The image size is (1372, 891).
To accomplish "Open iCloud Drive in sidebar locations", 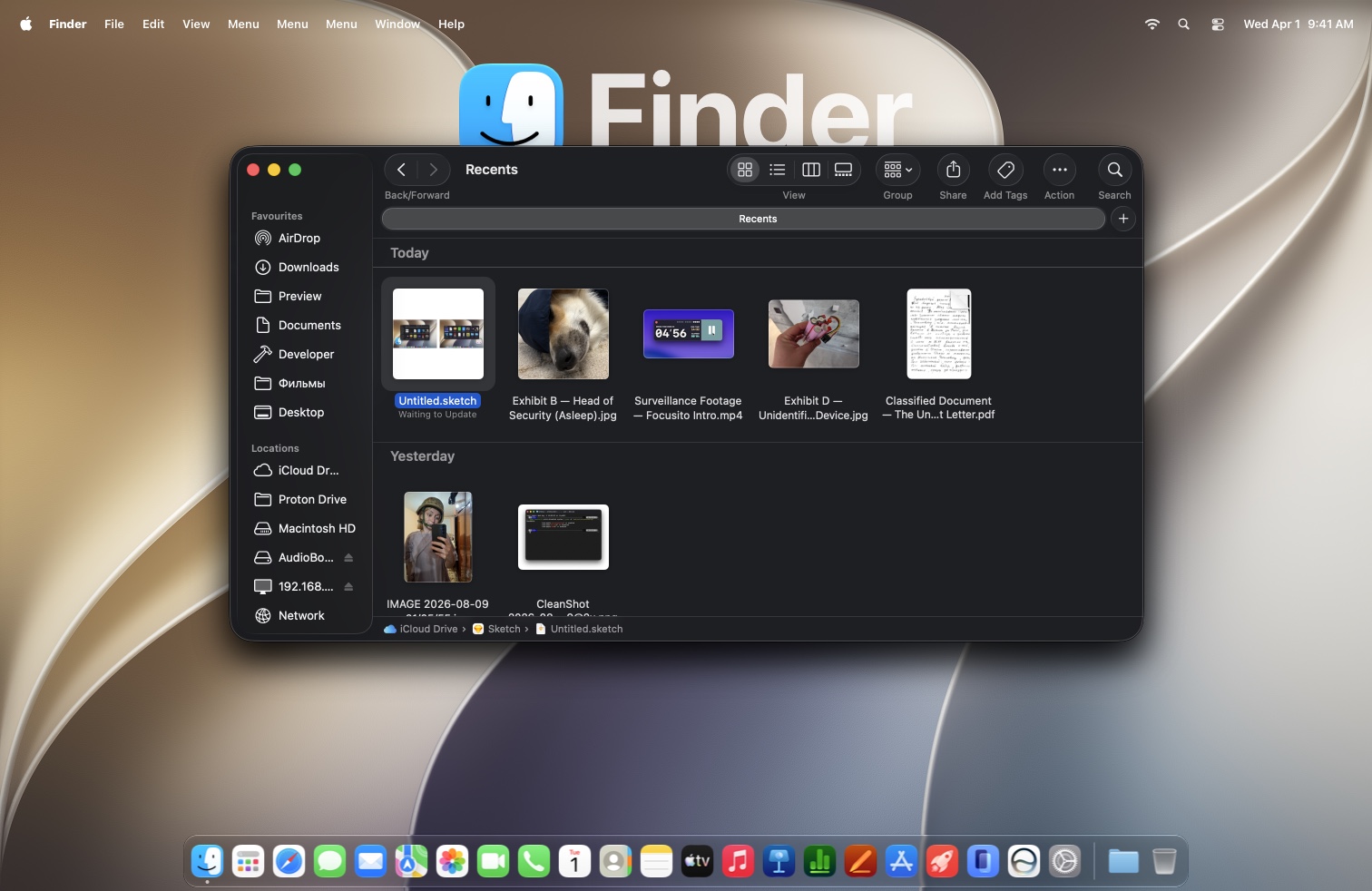I will (x=305, y=470).
